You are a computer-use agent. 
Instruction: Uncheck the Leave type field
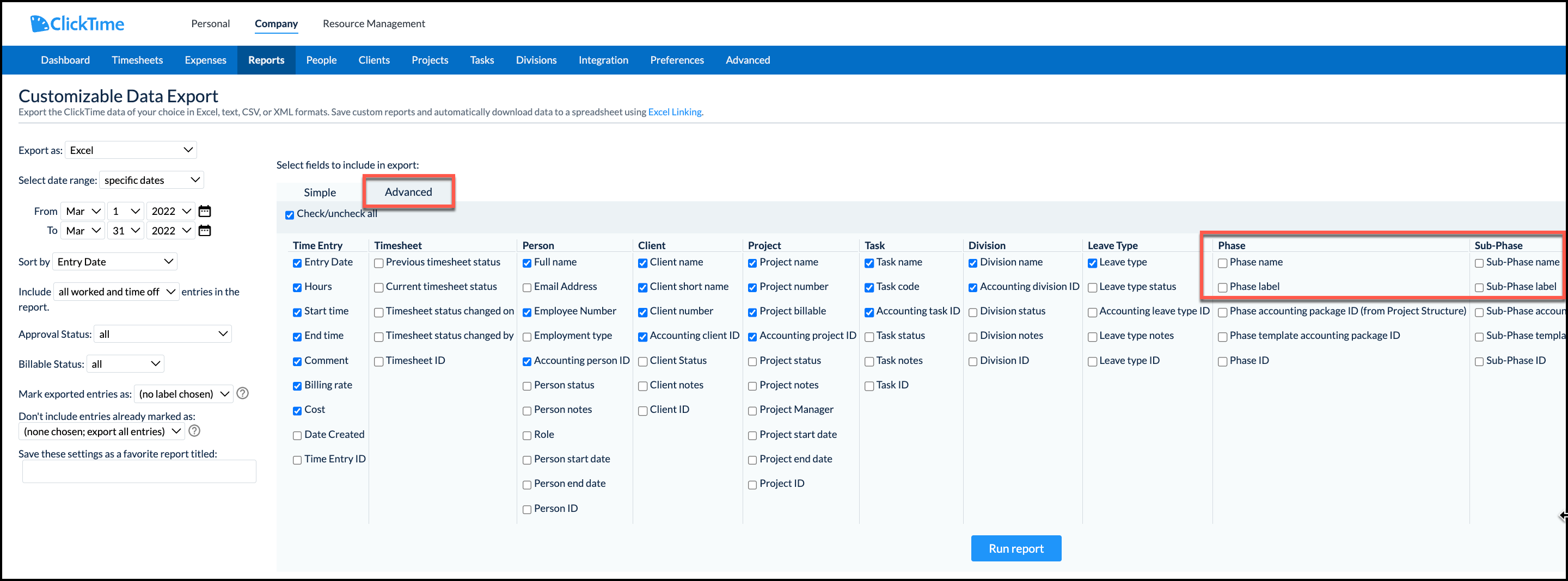[x=1093, y=263]
